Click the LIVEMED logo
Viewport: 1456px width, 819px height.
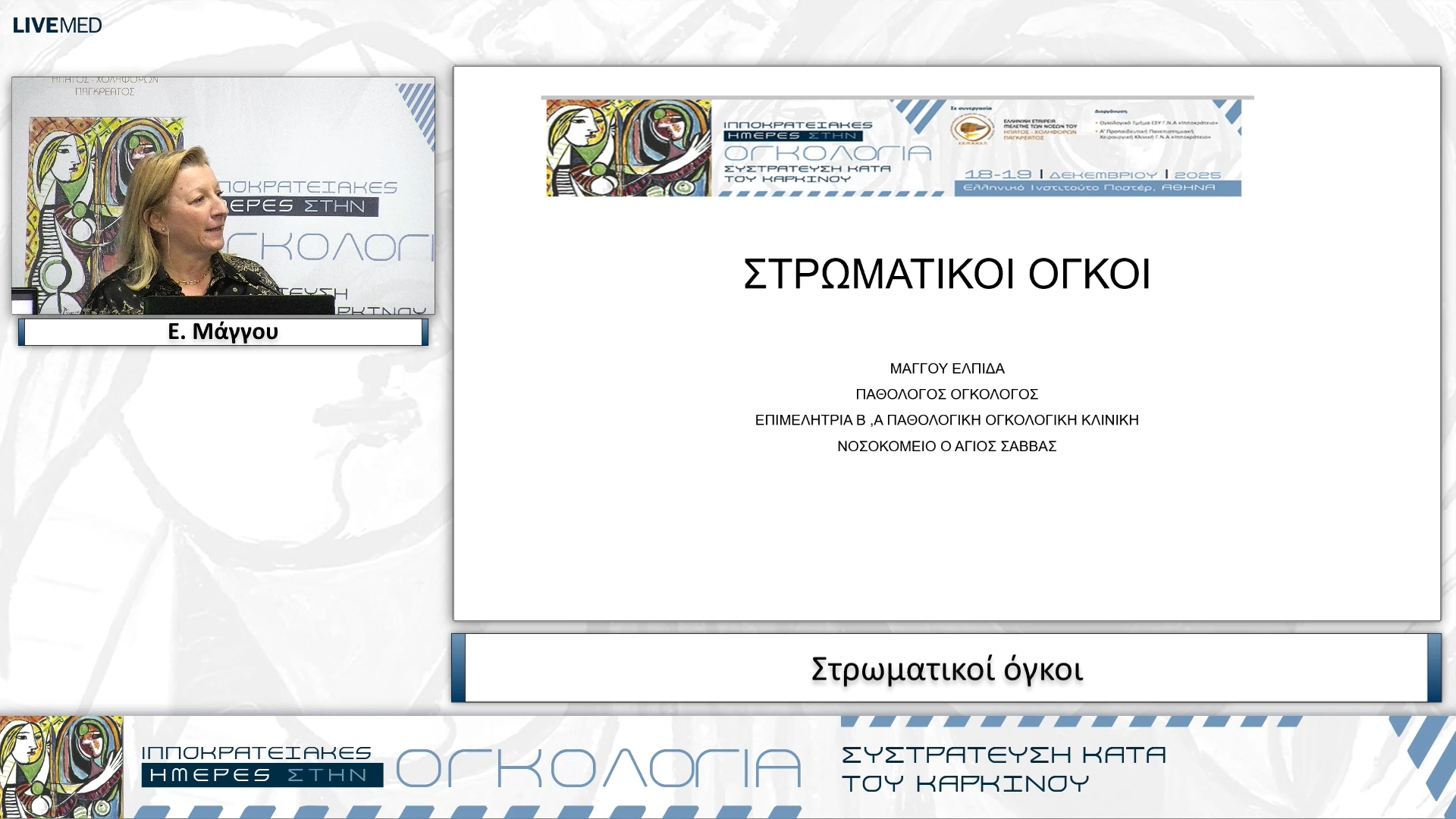tap(55, 24)
